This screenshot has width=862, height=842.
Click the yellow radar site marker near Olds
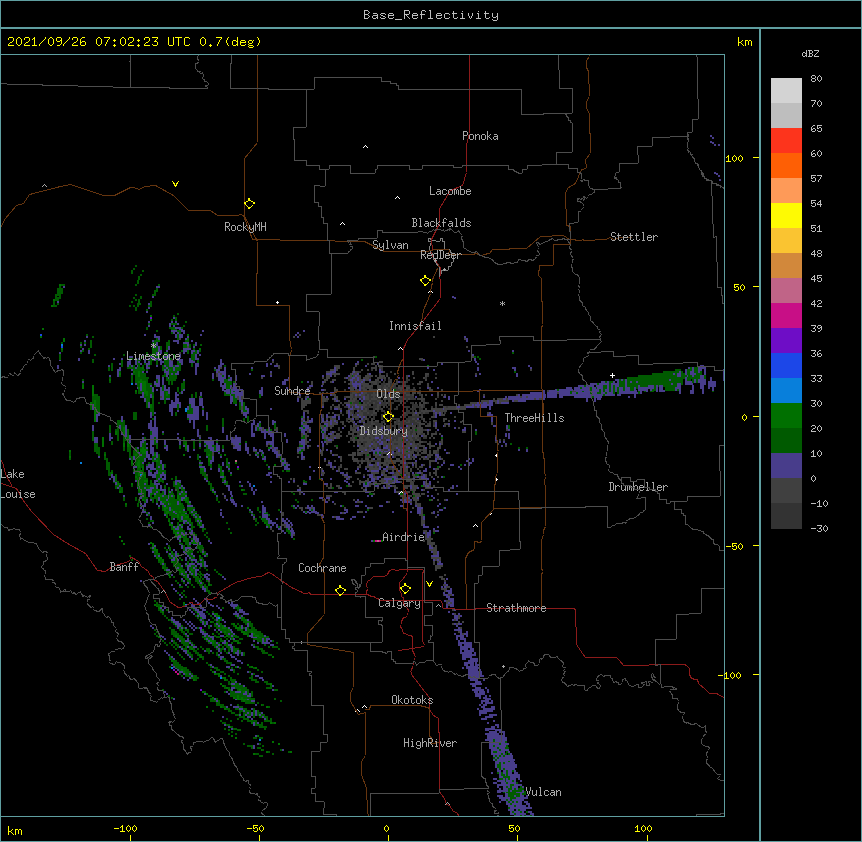[x=388, y=417]
